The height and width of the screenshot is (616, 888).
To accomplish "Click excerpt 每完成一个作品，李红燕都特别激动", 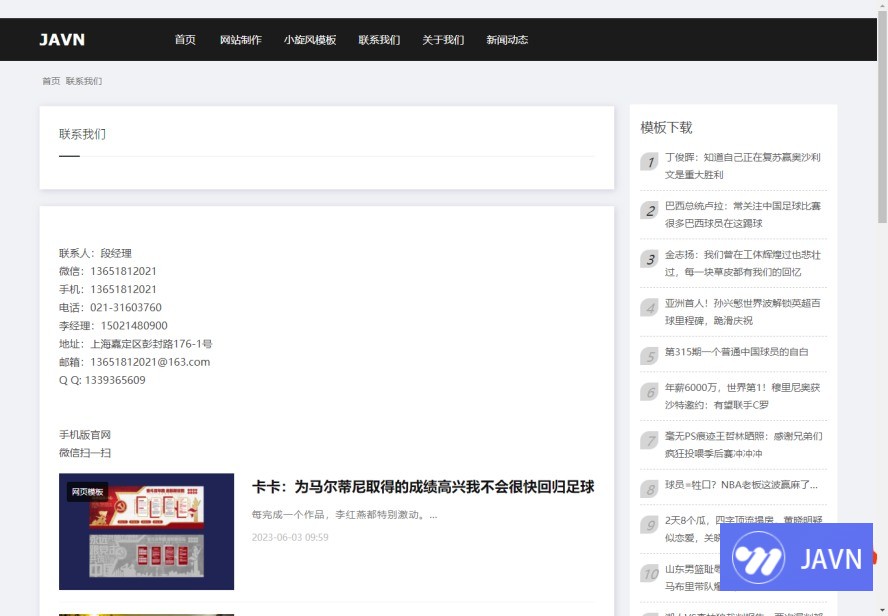I will tap(344, 515).
